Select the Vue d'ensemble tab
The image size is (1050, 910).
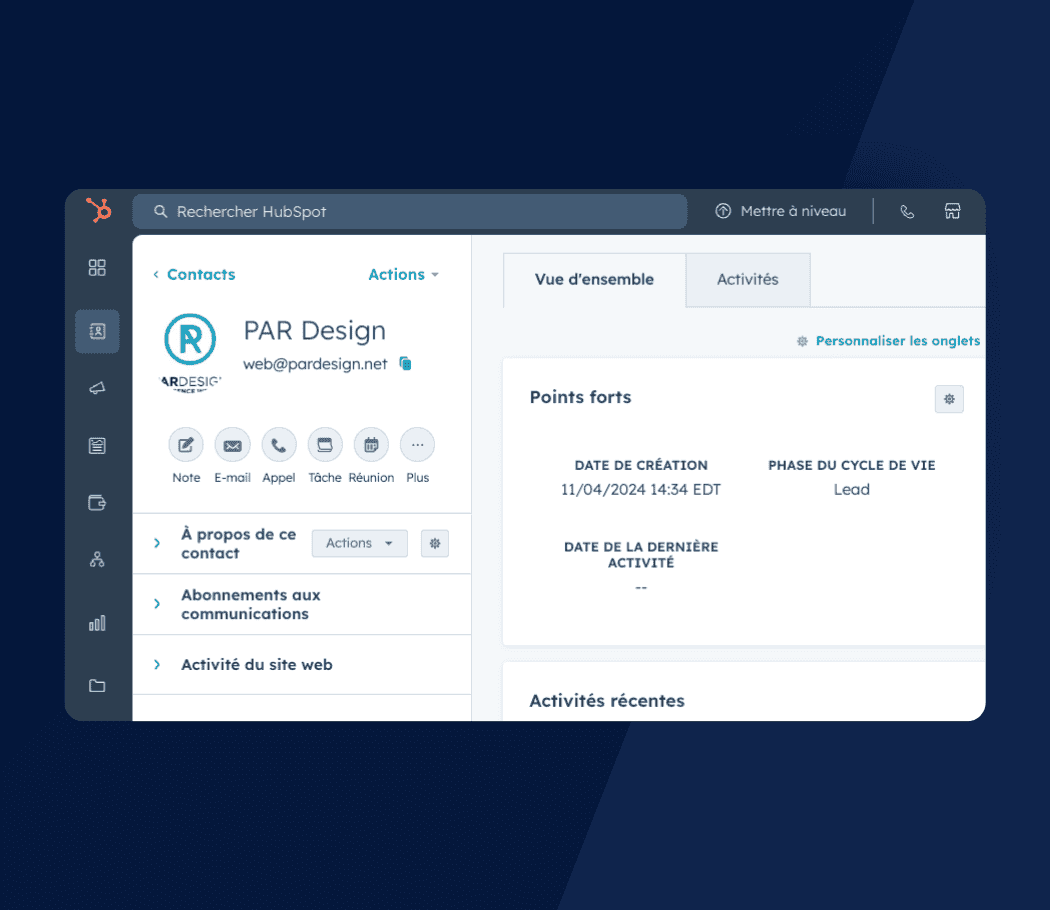594,280
